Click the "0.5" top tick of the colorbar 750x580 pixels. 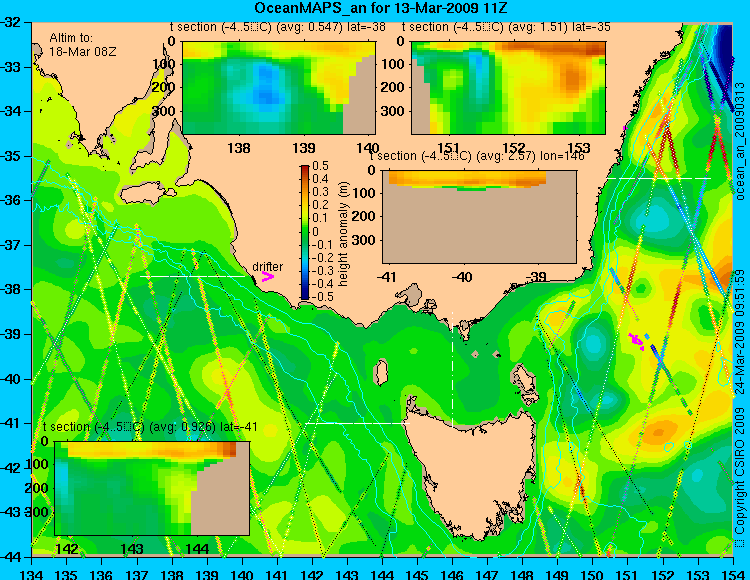point(320,166)
